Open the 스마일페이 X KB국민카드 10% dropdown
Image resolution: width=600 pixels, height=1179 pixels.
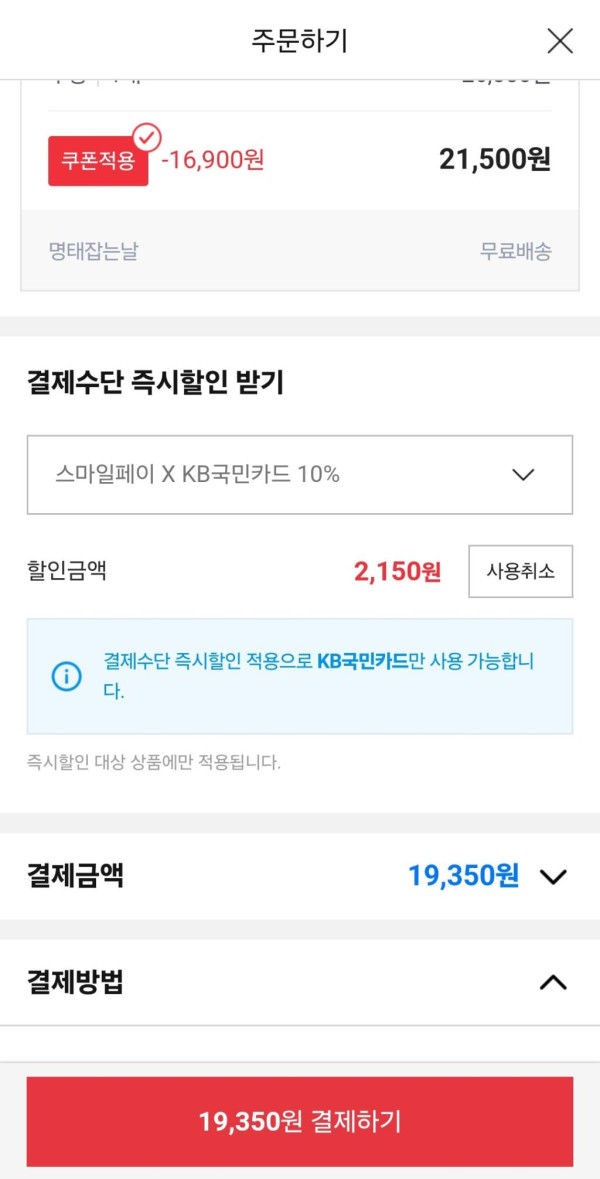pos(300,474)
